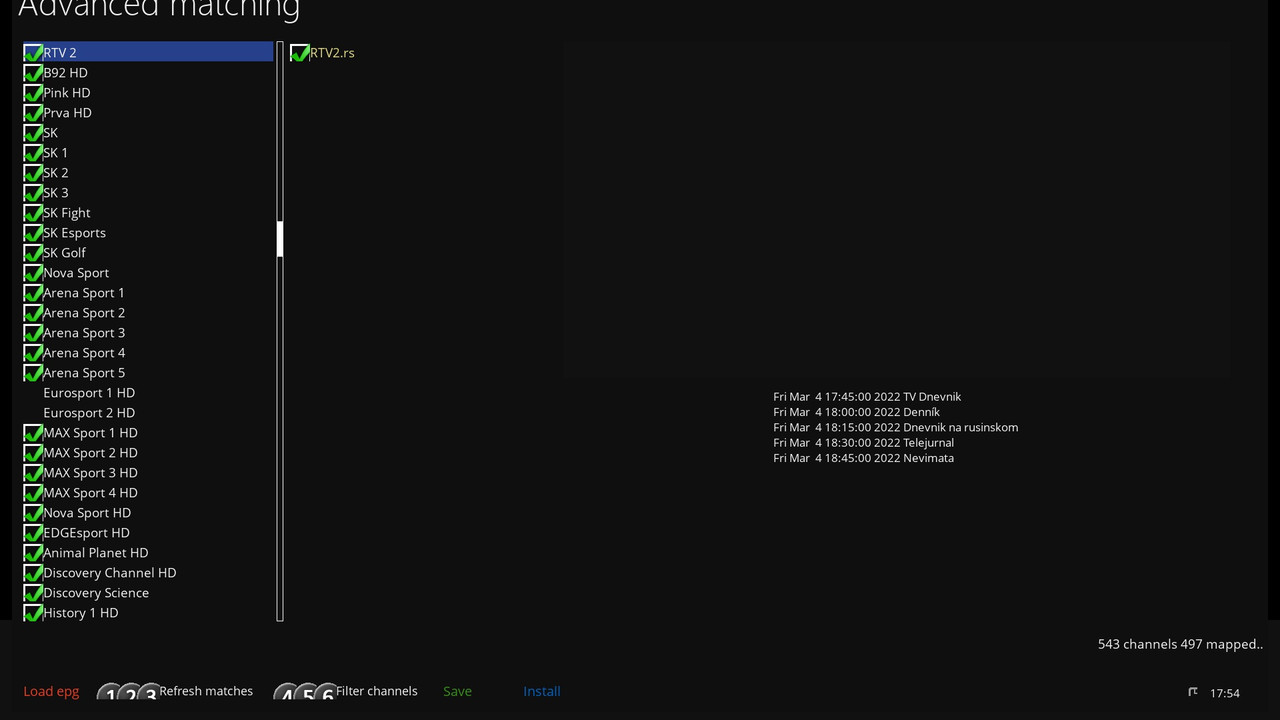
Task: Select the Eurosport 1 HD channel
Action: pos(148,392)
